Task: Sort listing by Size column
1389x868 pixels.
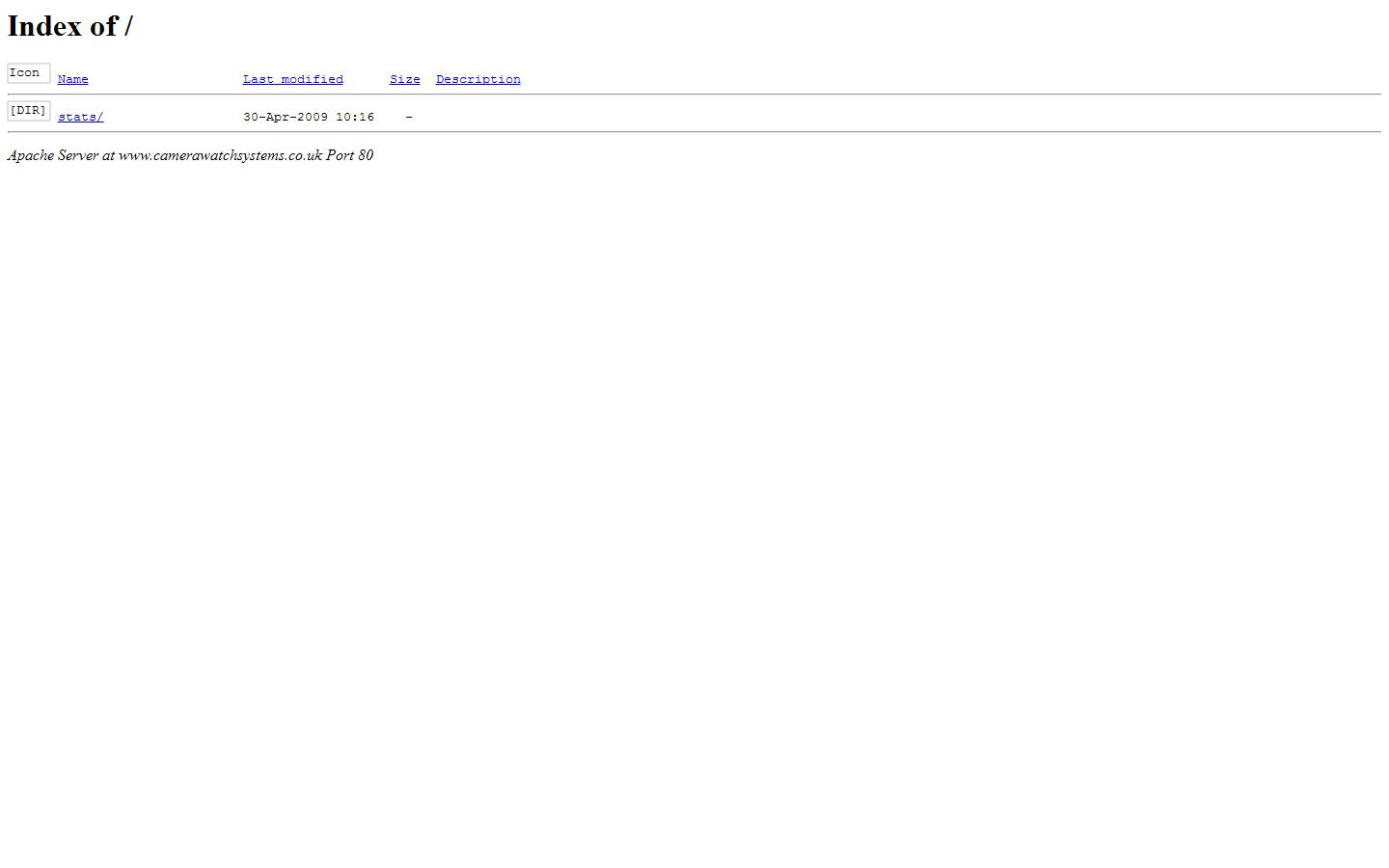Action: click(x=404, y=79)
